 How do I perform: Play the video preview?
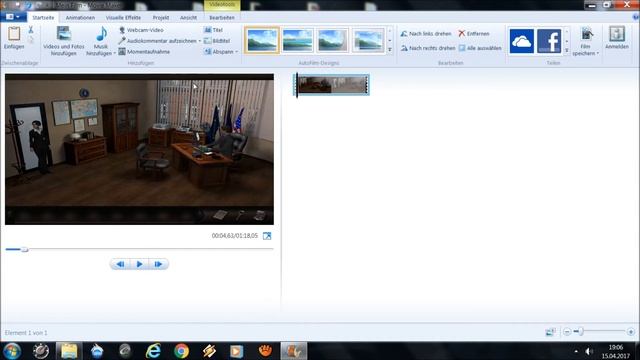click(139, 264)
